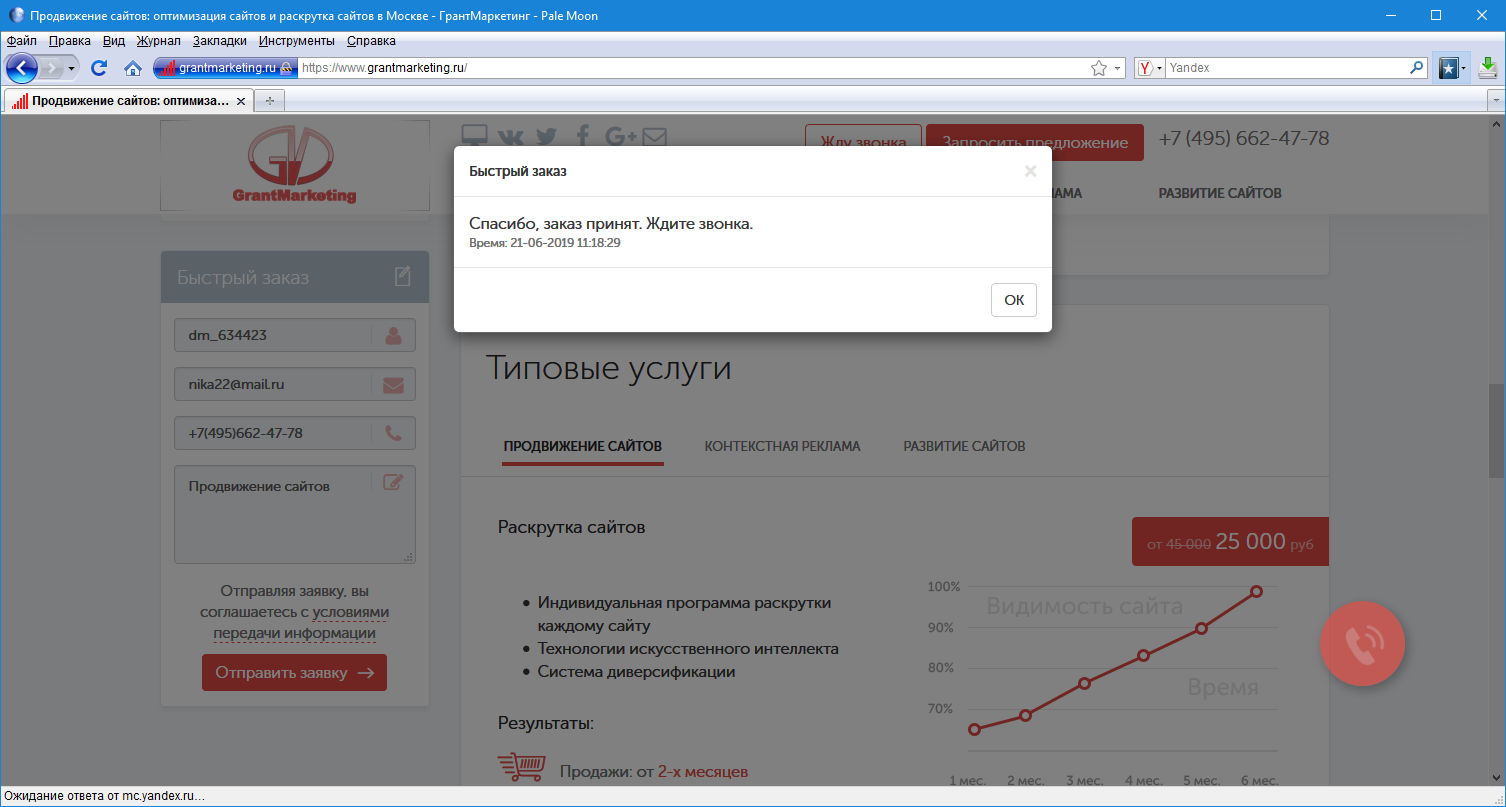Click the GrantMarketing logo
1506x807 pixels.
(x=294, y=165)
